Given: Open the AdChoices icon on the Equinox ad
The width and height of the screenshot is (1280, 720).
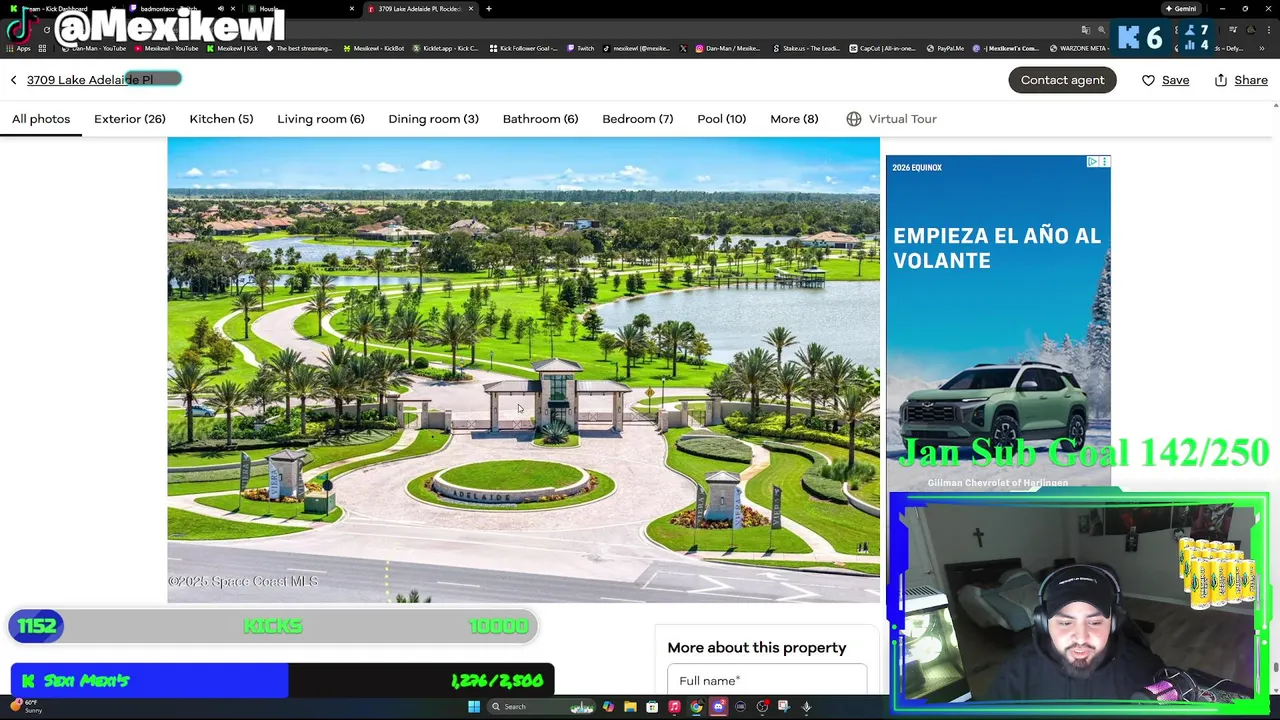Looking at the screenshot, I should (1093, 161).
